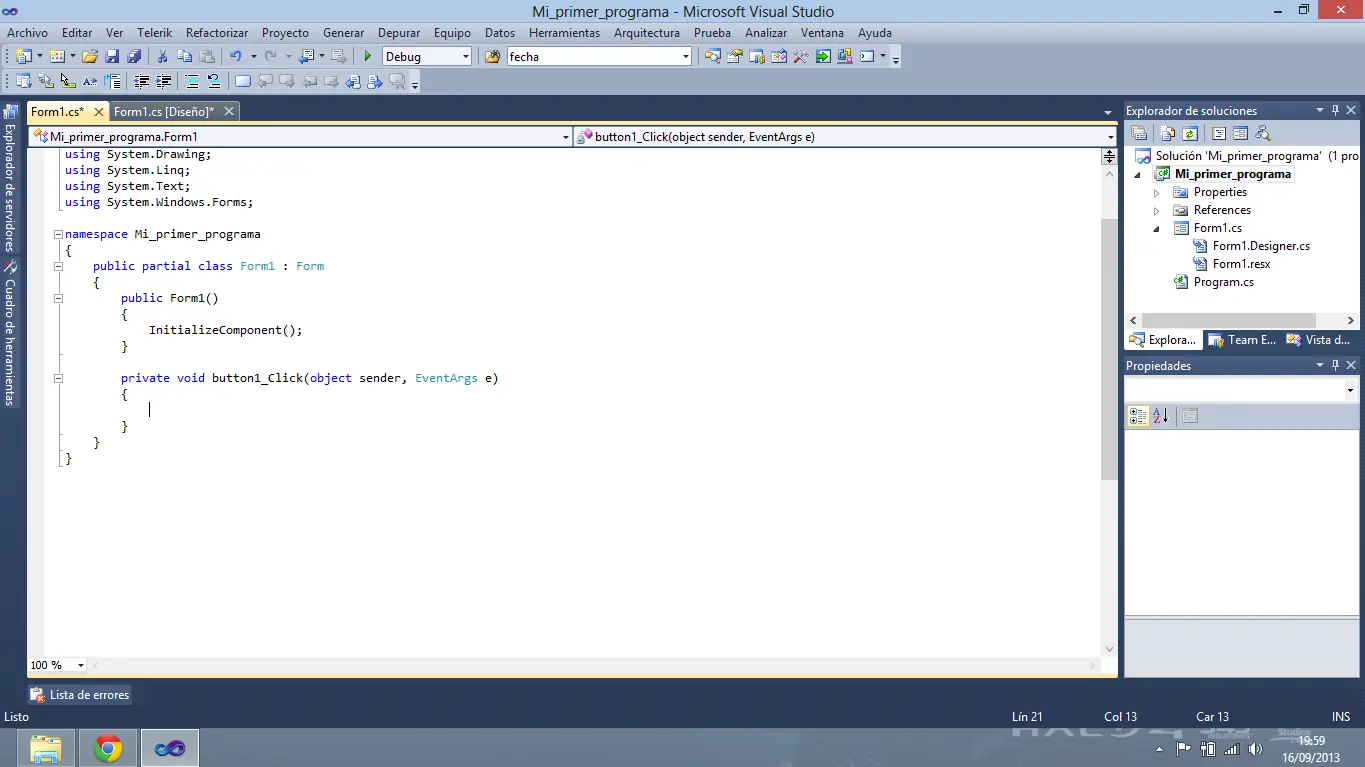Open the fecha search box dropdown
This screenshot has height=767, width=1365.
pos(686,57)
